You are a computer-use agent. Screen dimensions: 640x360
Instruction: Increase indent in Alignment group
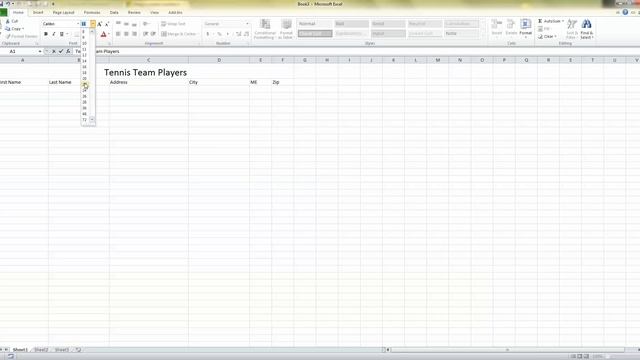(x=153, y=34)
